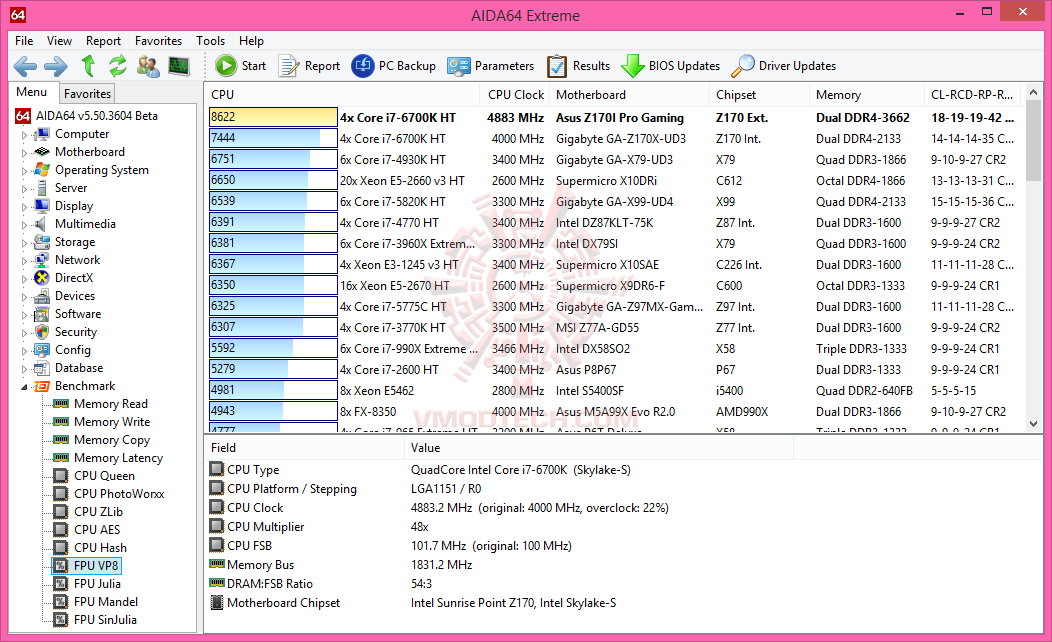Select the Config tree item
1052x642 pixels.
(72, 350)
